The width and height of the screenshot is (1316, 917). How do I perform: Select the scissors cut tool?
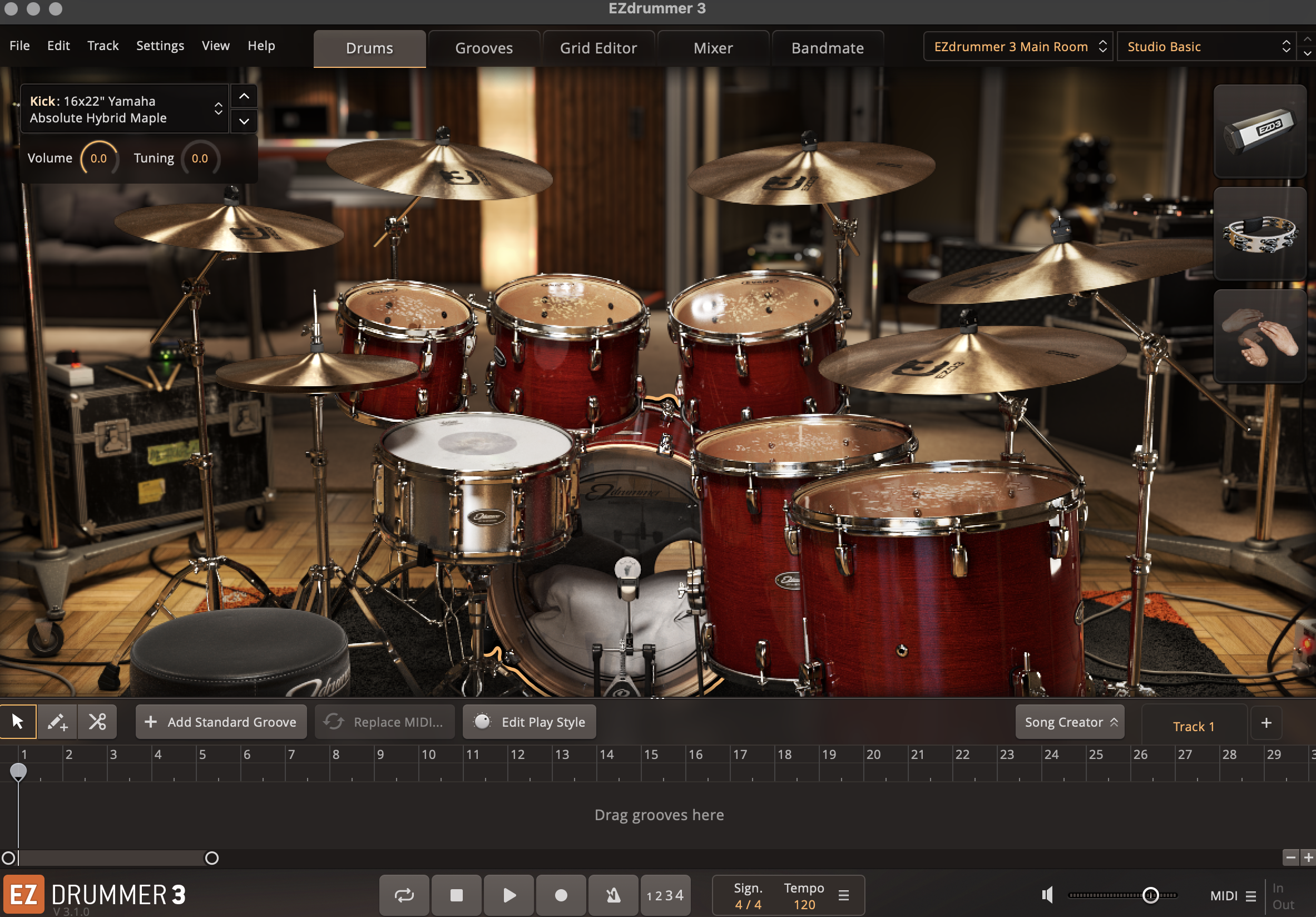click(x=97, y=722)
